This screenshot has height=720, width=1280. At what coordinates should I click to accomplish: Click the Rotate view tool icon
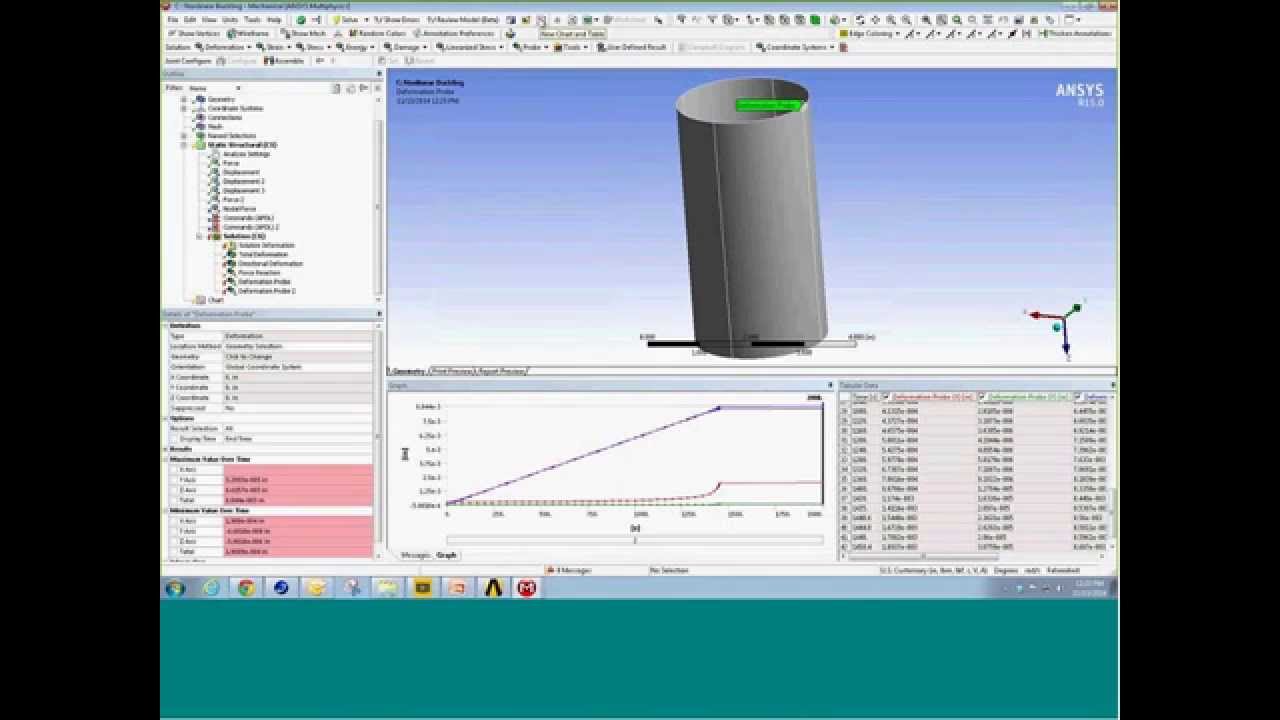[x=861, y=20]
